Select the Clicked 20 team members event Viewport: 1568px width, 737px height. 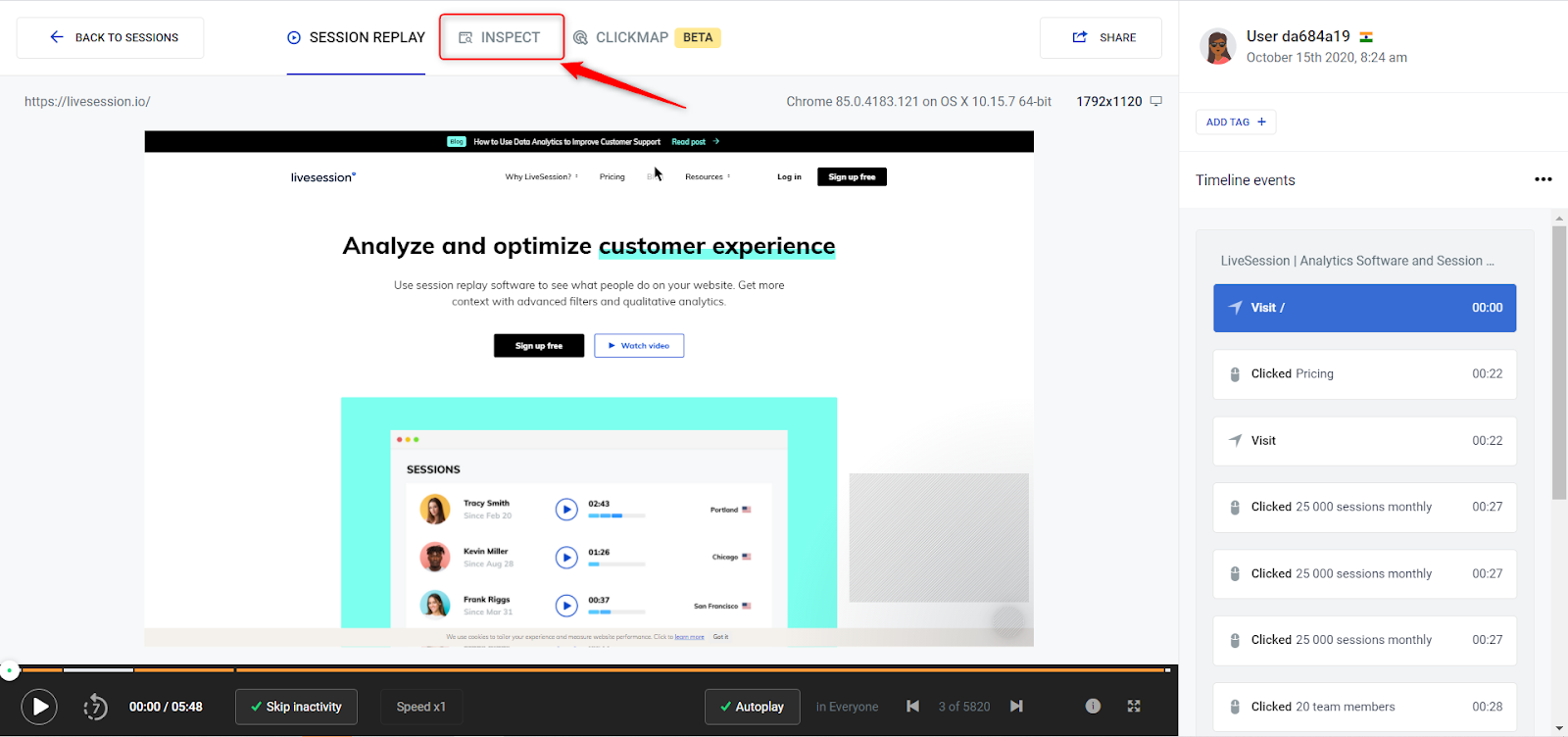coord(1364,706)
